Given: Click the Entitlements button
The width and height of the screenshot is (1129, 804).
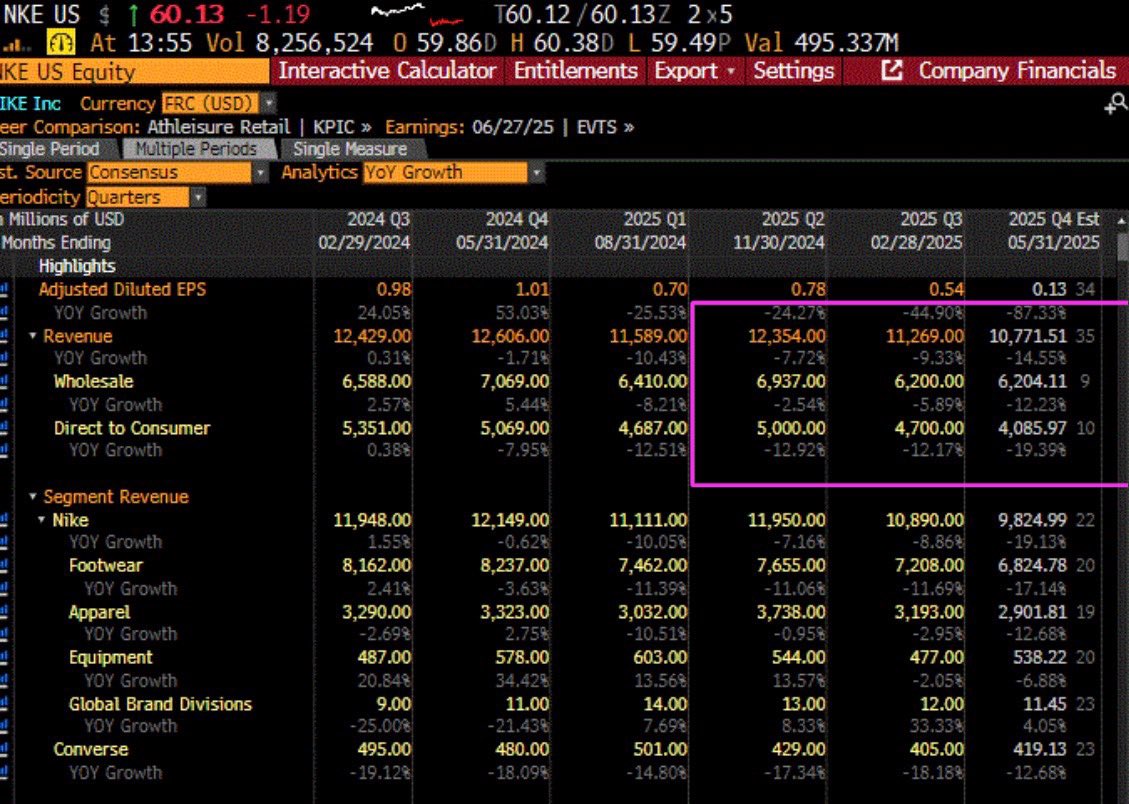Looking at the screenshot, I should click(x=576, y=71).
